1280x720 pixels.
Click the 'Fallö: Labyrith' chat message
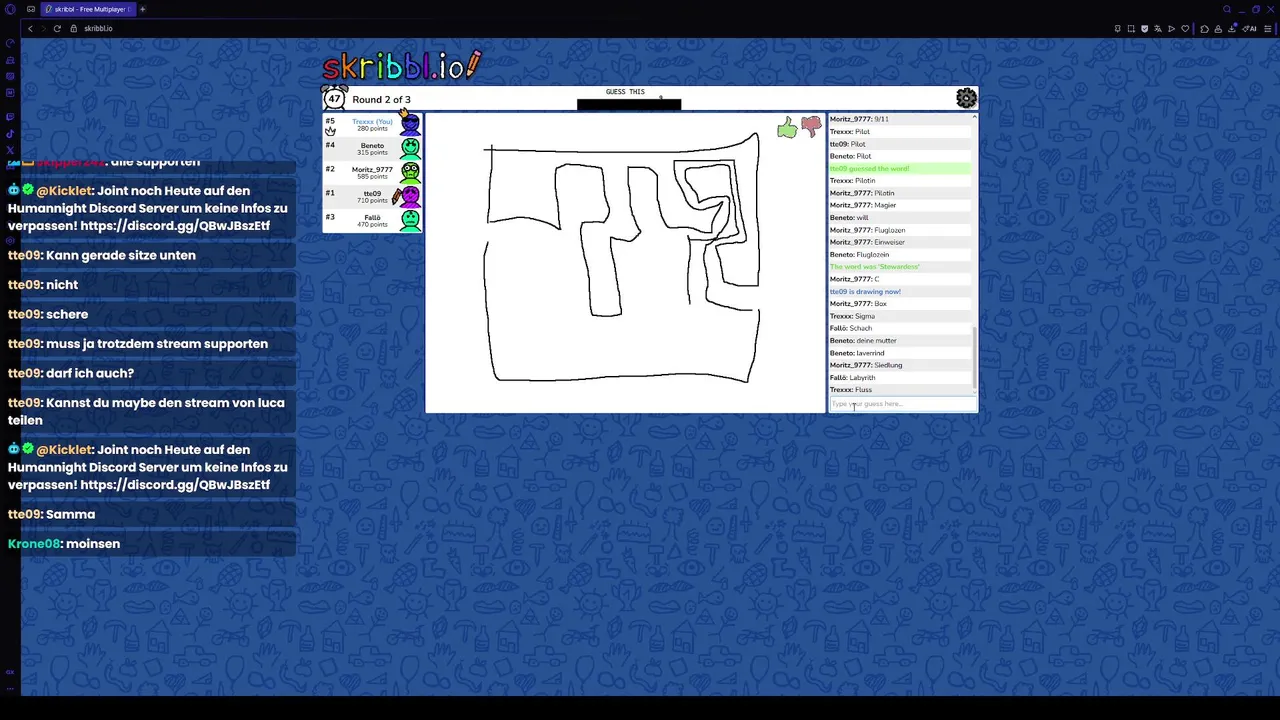(900, 377)
